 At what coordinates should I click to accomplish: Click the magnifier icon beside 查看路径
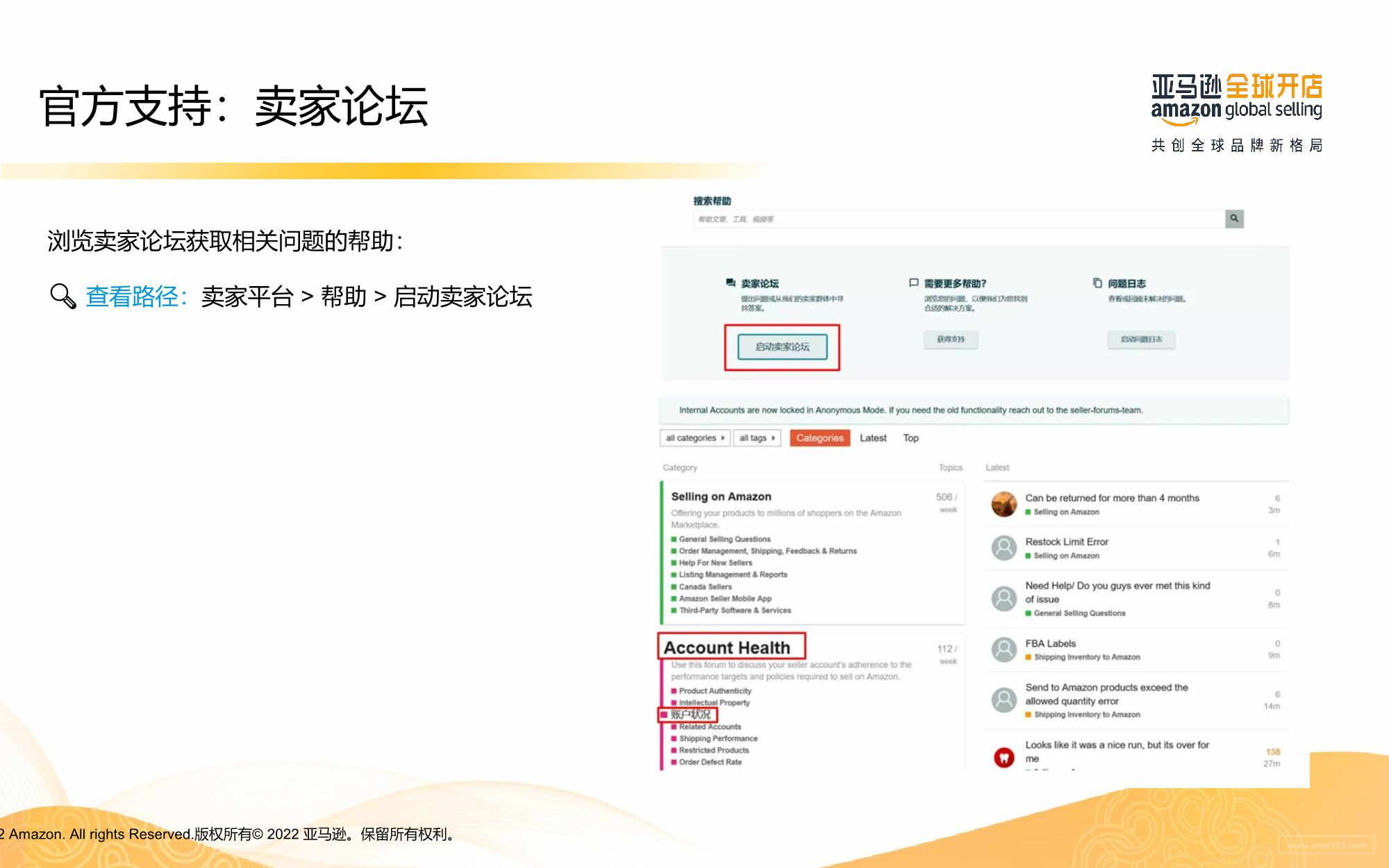63,297
